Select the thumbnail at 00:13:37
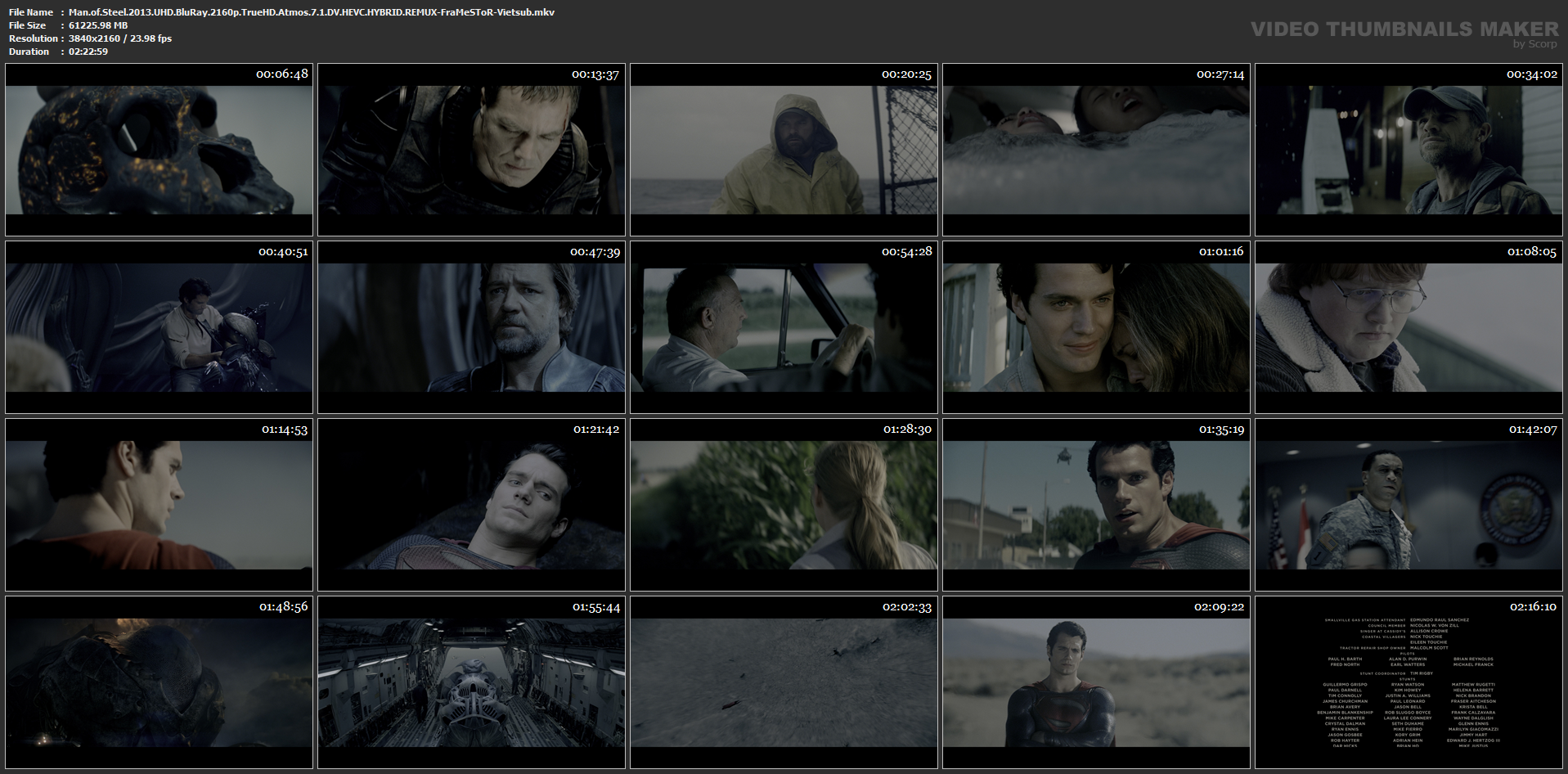1568x774 pixels. pyautogui.click(x=471, y=150)
